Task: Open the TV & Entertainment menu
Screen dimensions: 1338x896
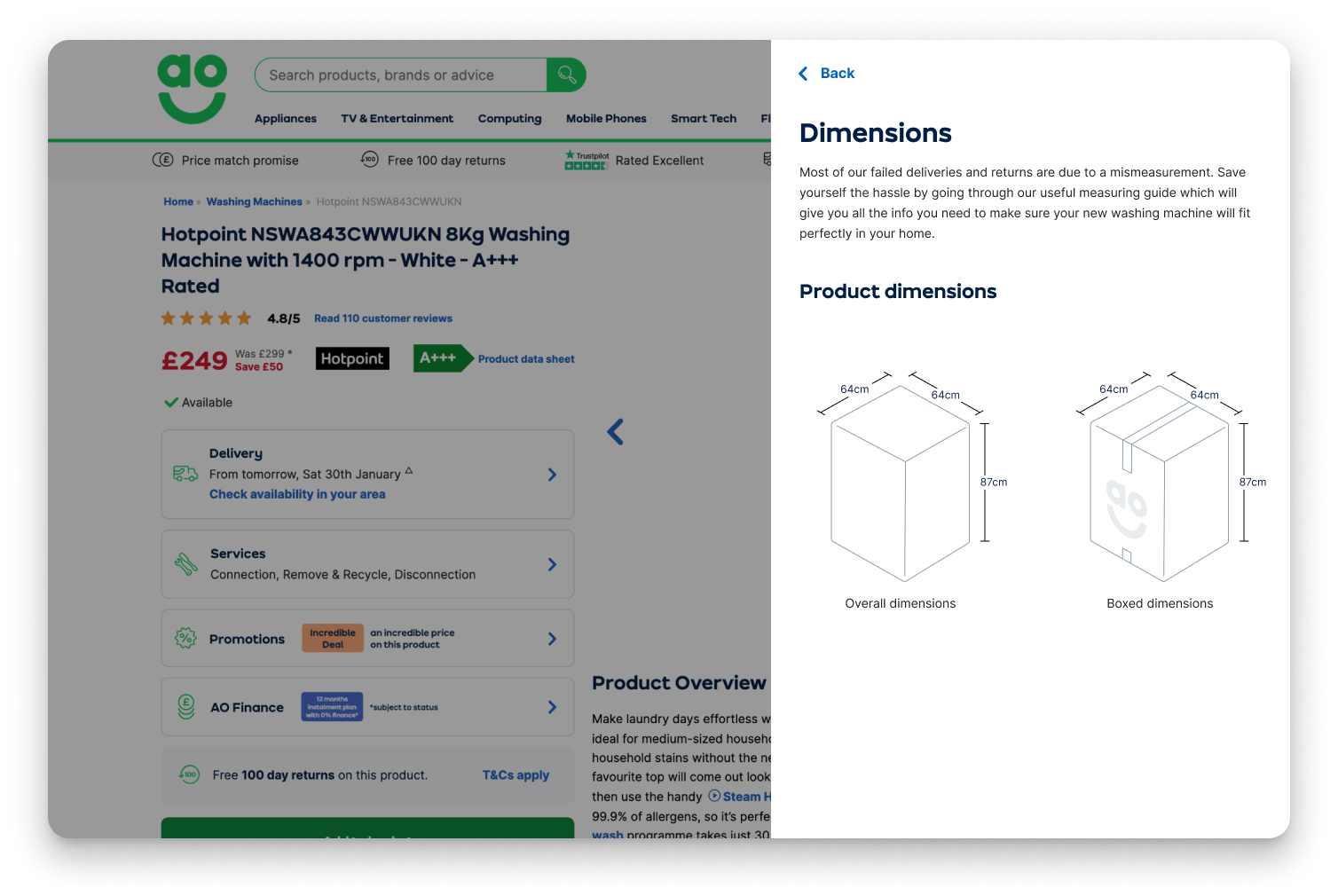Action: 397,119
